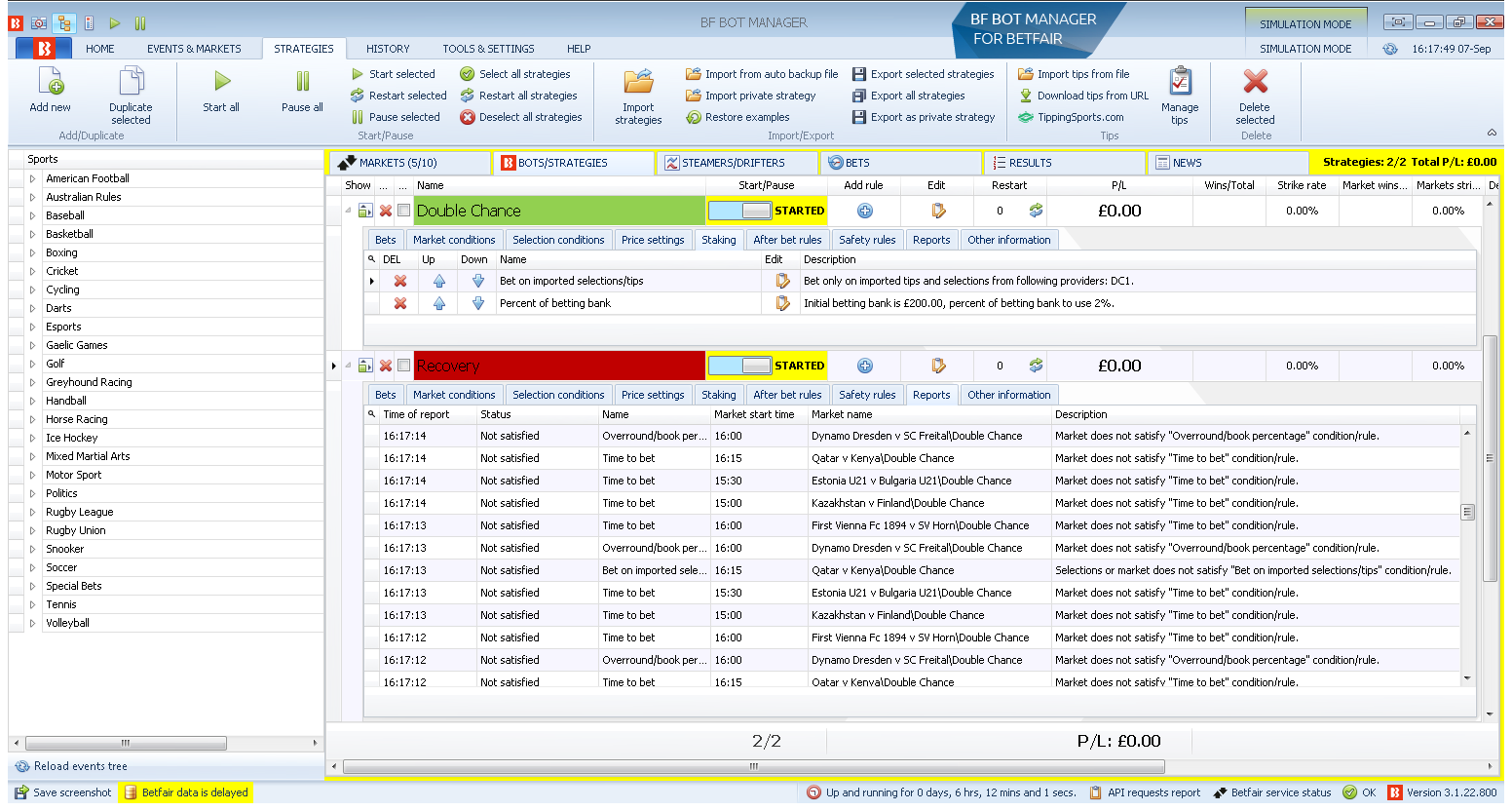
Task: Delete the Recovery strategy row
Action: click(386, 366)
